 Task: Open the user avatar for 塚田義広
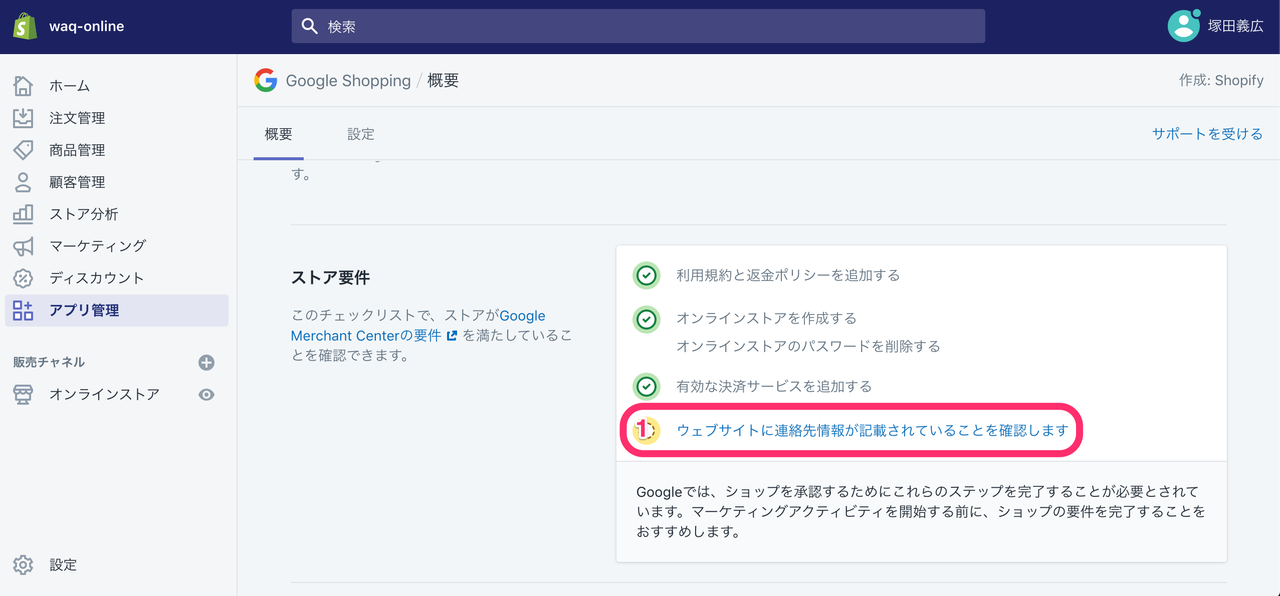point(1184,26)
